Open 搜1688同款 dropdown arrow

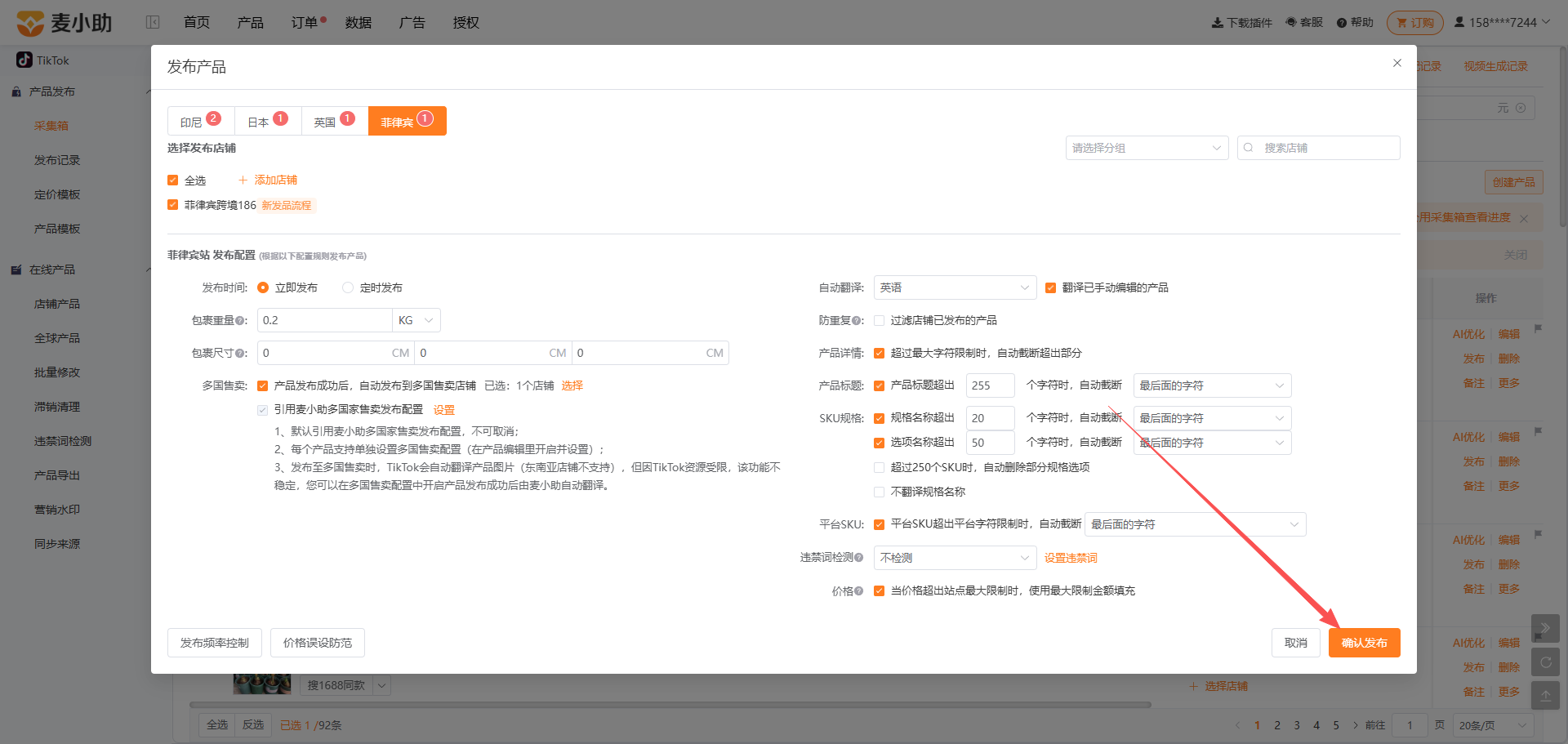tap(382, 685)
